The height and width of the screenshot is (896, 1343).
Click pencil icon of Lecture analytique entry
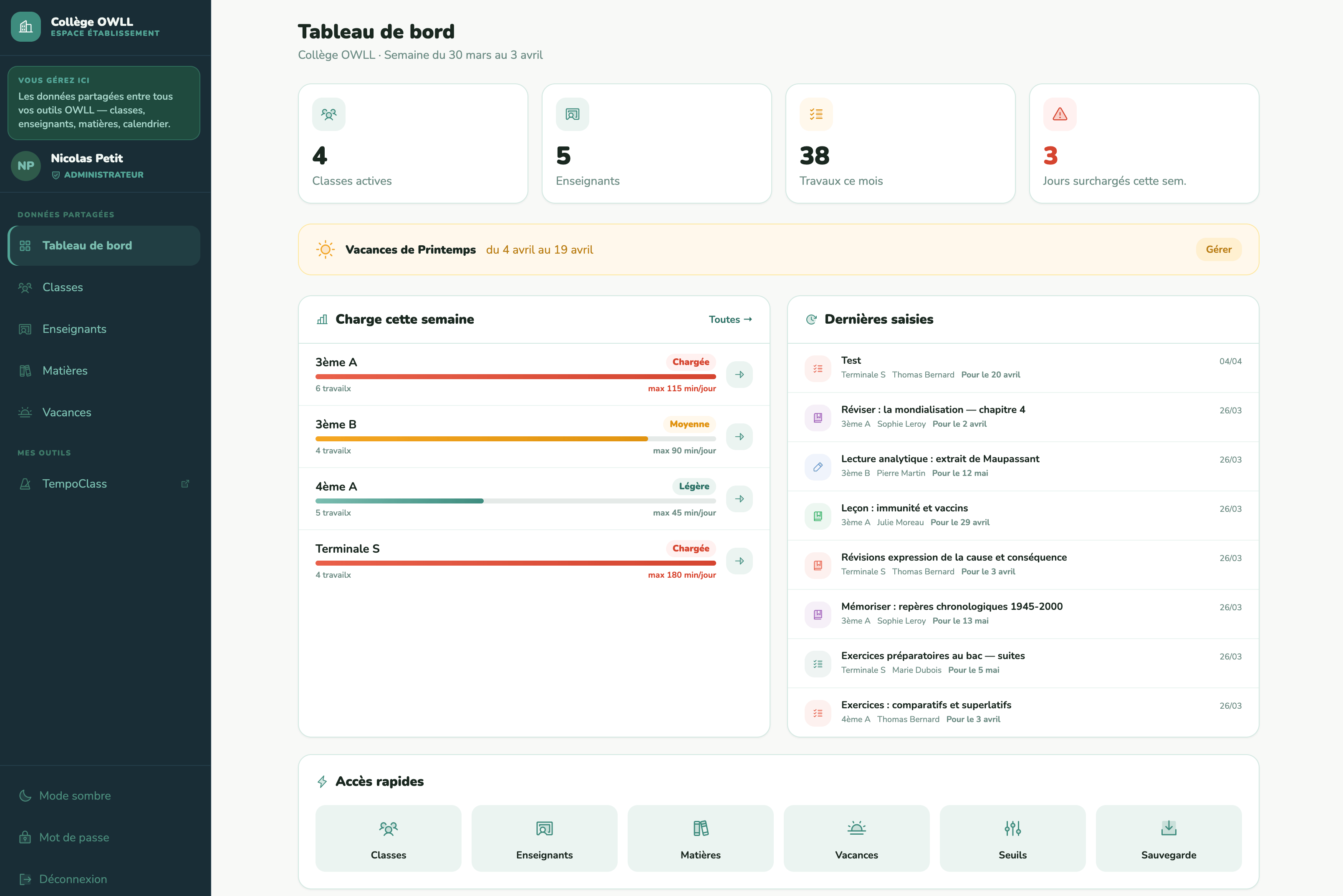818,467
